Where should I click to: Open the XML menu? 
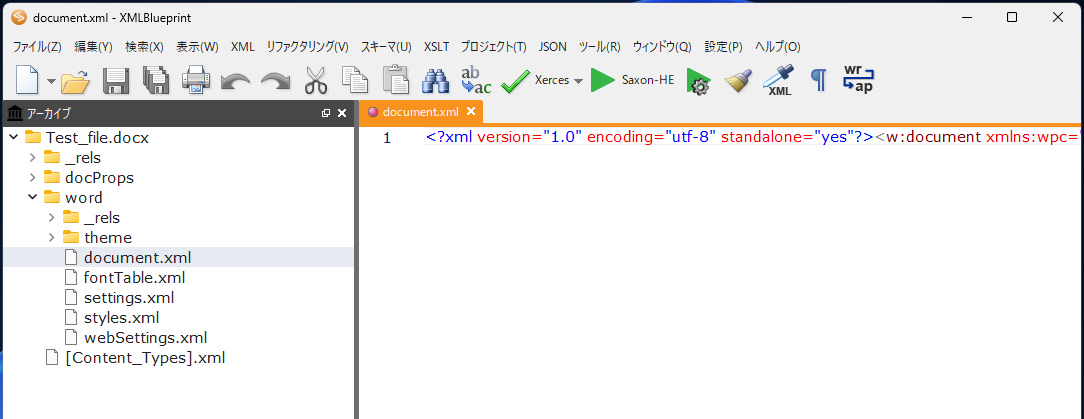tap(243, 47)
